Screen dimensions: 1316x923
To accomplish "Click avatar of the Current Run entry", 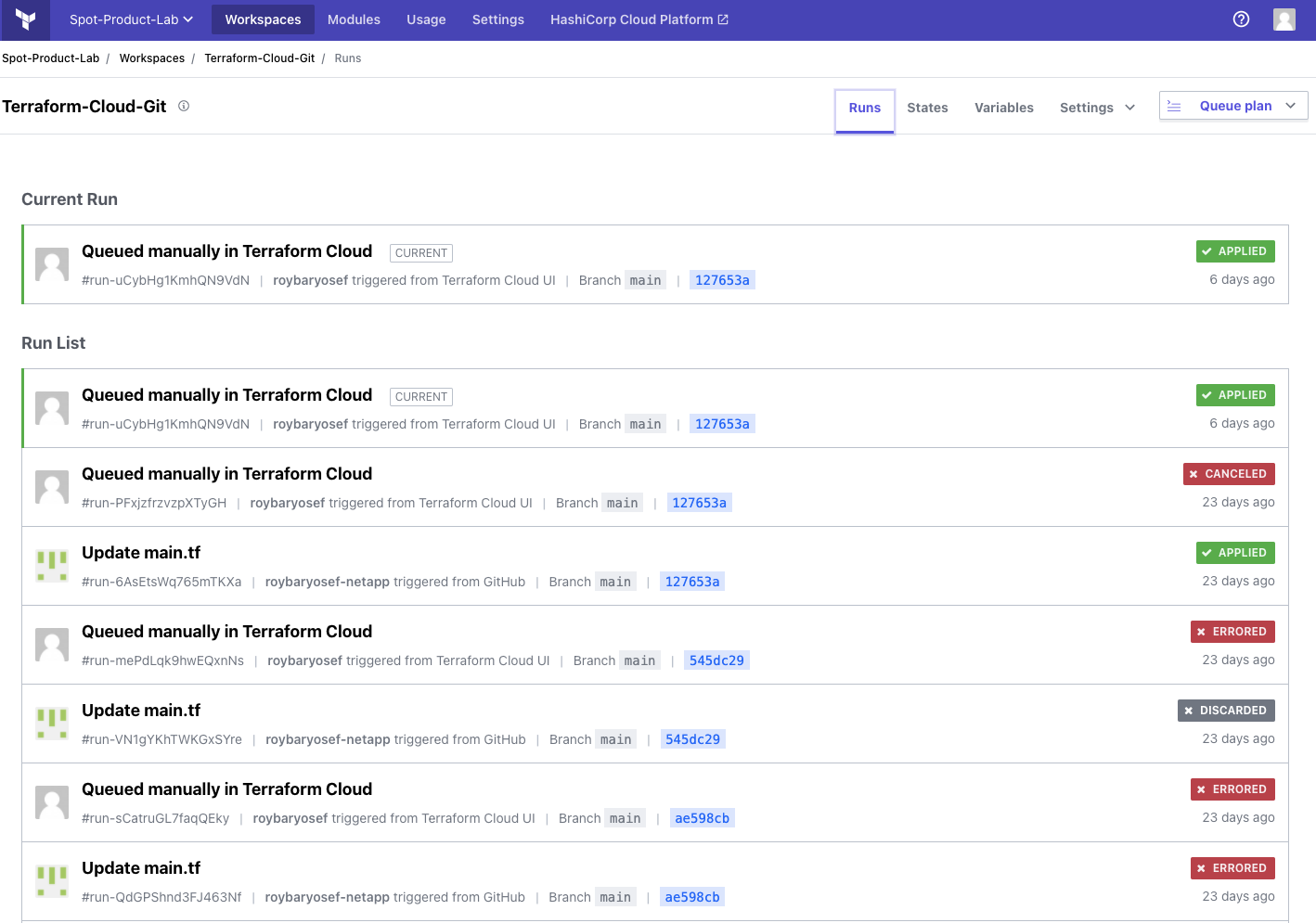I will pyautogui.click(x=52, y=264).
